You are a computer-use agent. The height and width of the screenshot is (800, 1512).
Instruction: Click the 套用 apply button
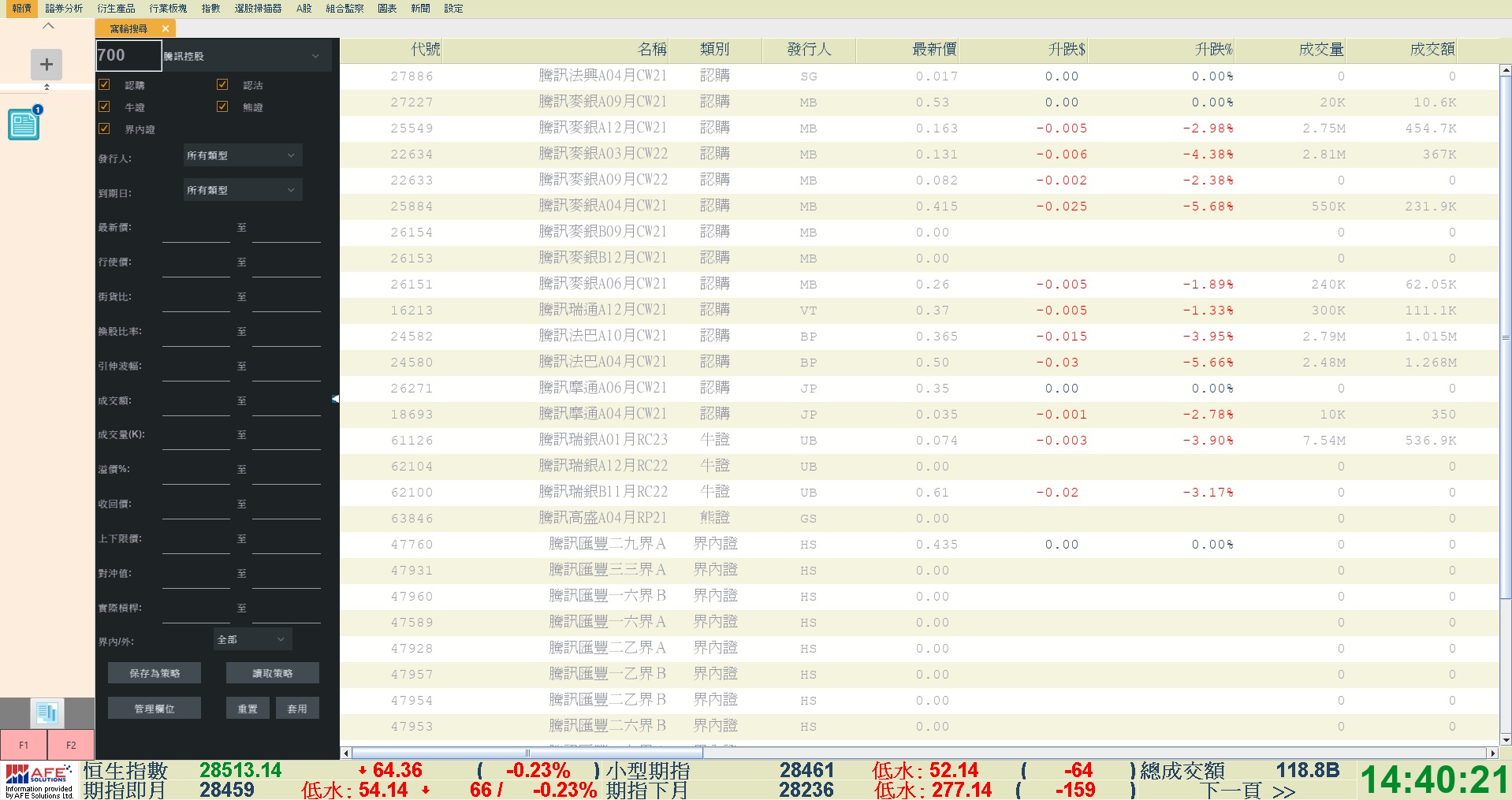[297, 709]
